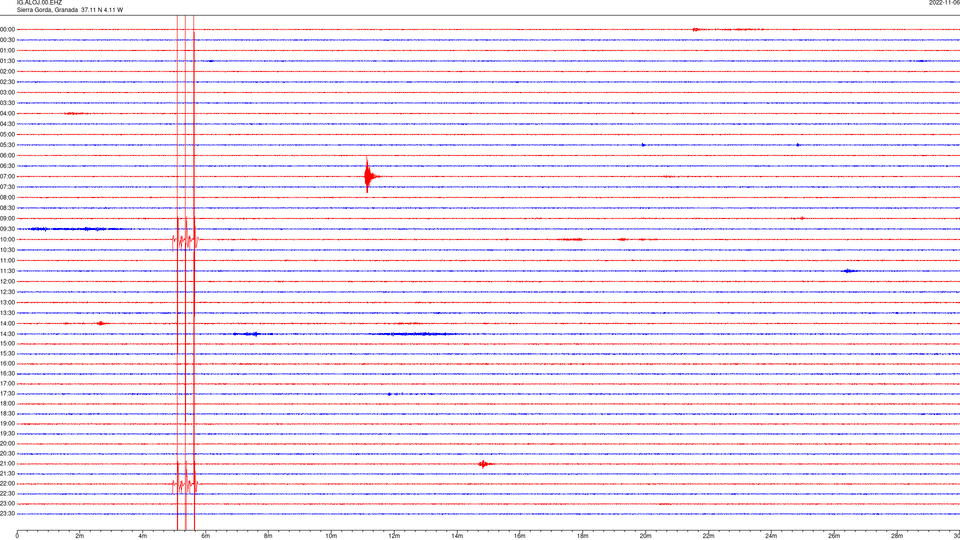Click the 14:30 time label
Image resolution: width=960 pixels, height=540 pixels.
(8, 334)
